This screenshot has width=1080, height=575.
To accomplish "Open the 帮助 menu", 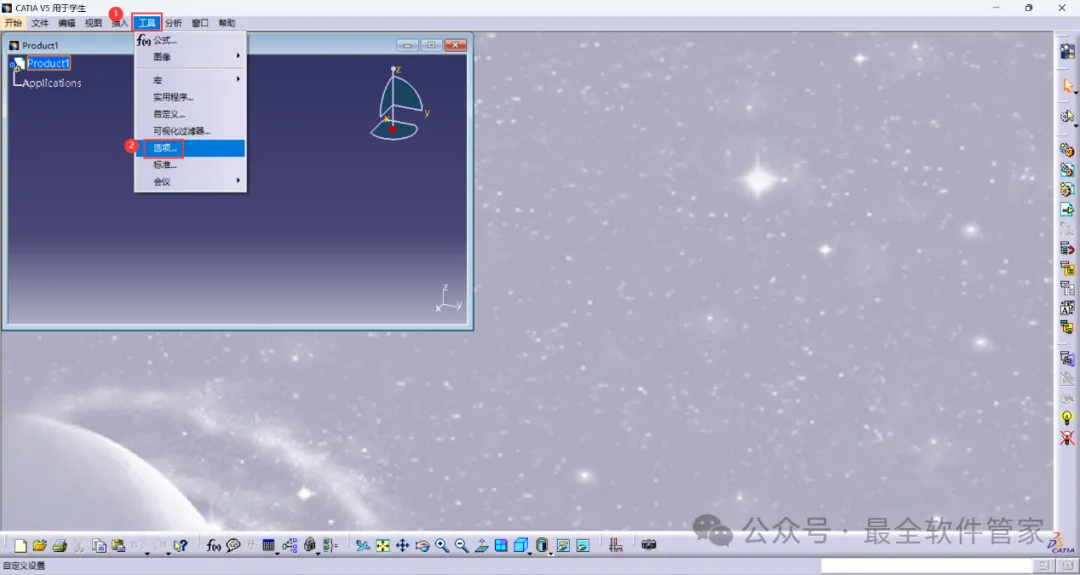I will [227, 23].
